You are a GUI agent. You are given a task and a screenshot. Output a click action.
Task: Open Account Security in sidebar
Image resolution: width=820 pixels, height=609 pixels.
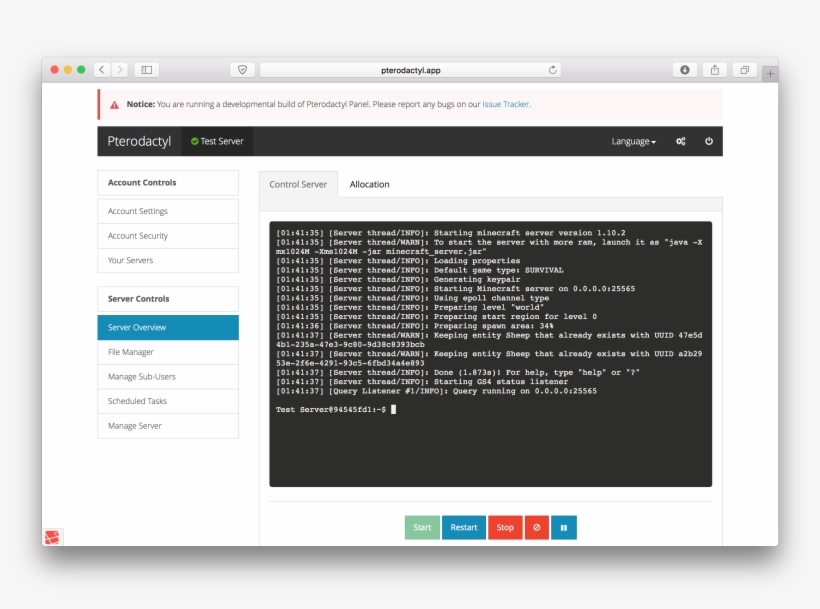tap(168, 236)
